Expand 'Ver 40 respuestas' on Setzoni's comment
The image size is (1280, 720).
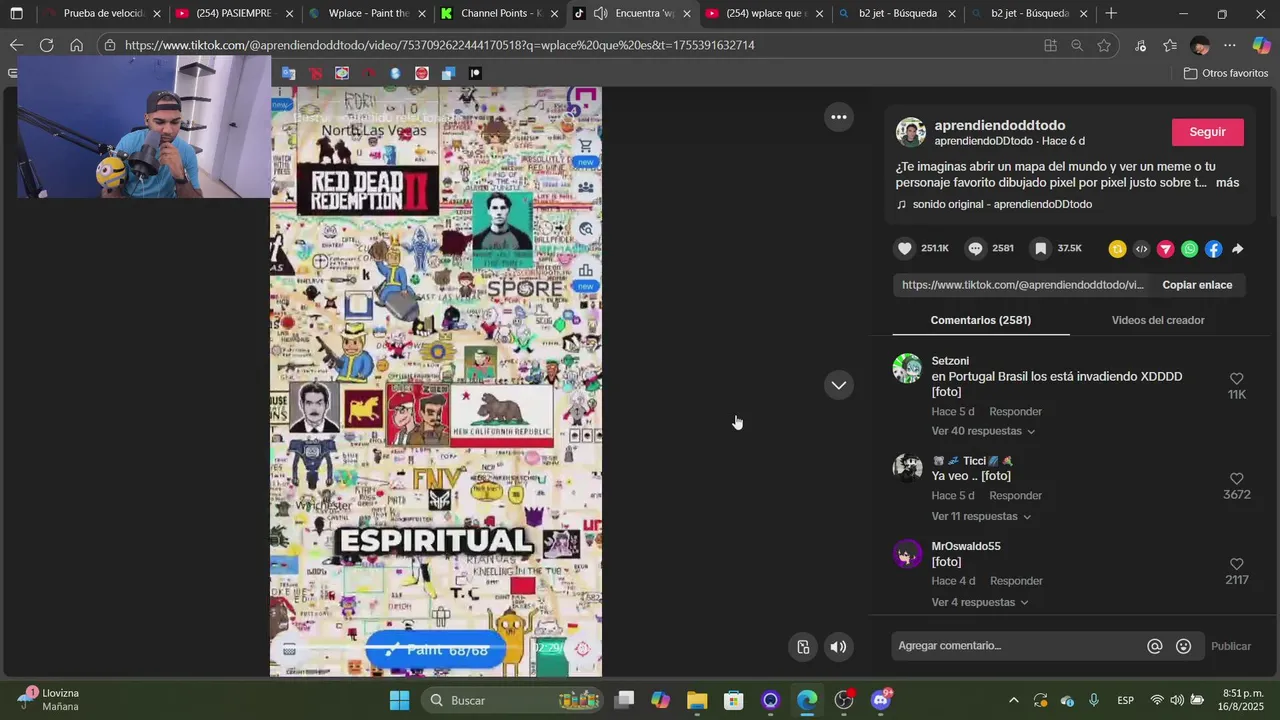coord(983,431)
